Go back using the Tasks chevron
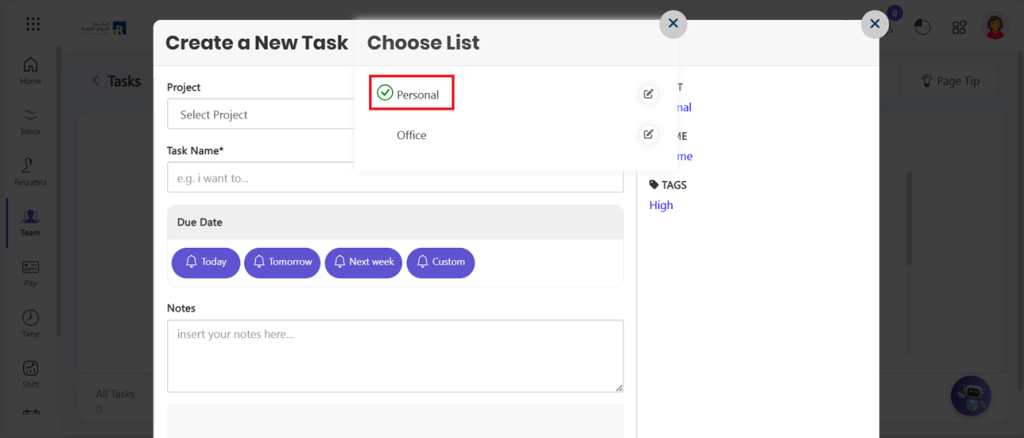Screen dimensions: 1024x438 pyautogui.click(x=96, y=81)
